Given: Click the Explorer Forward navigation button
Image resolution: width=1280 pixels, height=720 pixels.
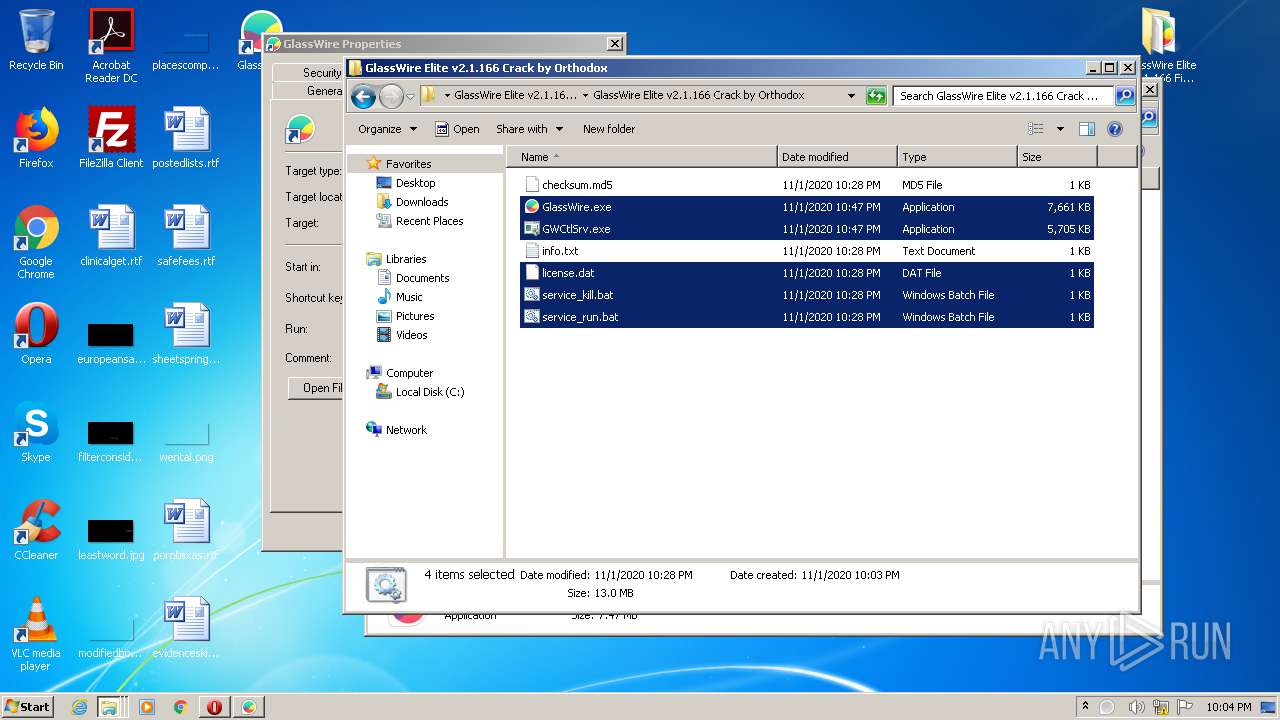Looking at the screenshot, I should pyautogui.click(x=391, y=96).
